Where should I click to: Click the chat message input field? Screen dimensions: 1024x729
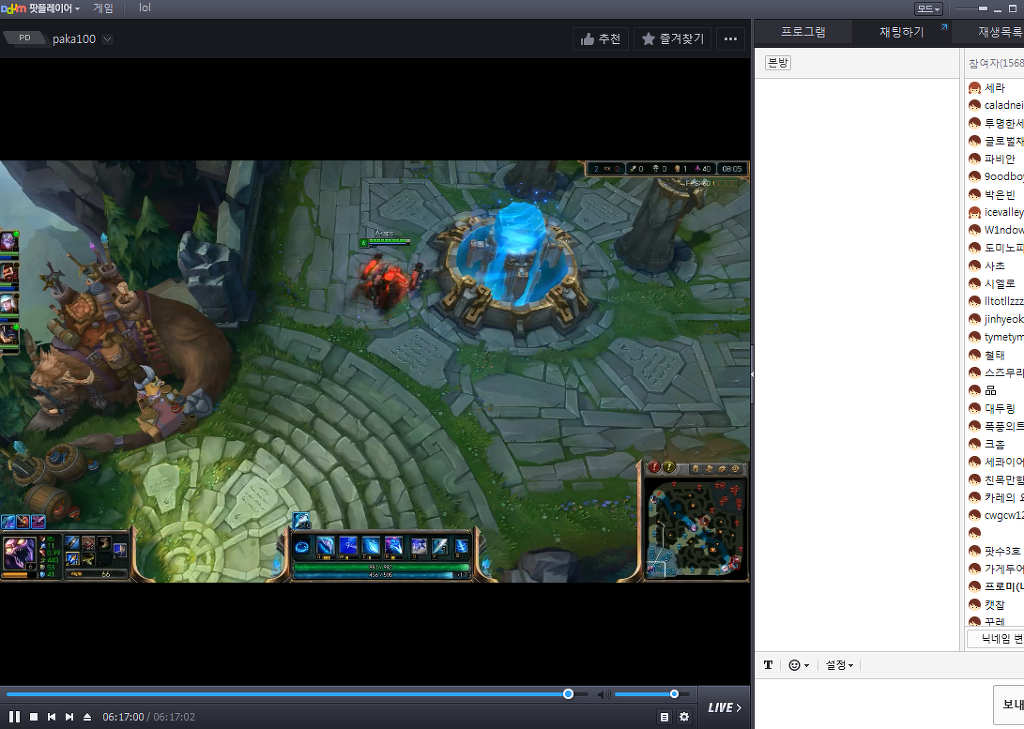pyautogui.click(x=874, y=703)
